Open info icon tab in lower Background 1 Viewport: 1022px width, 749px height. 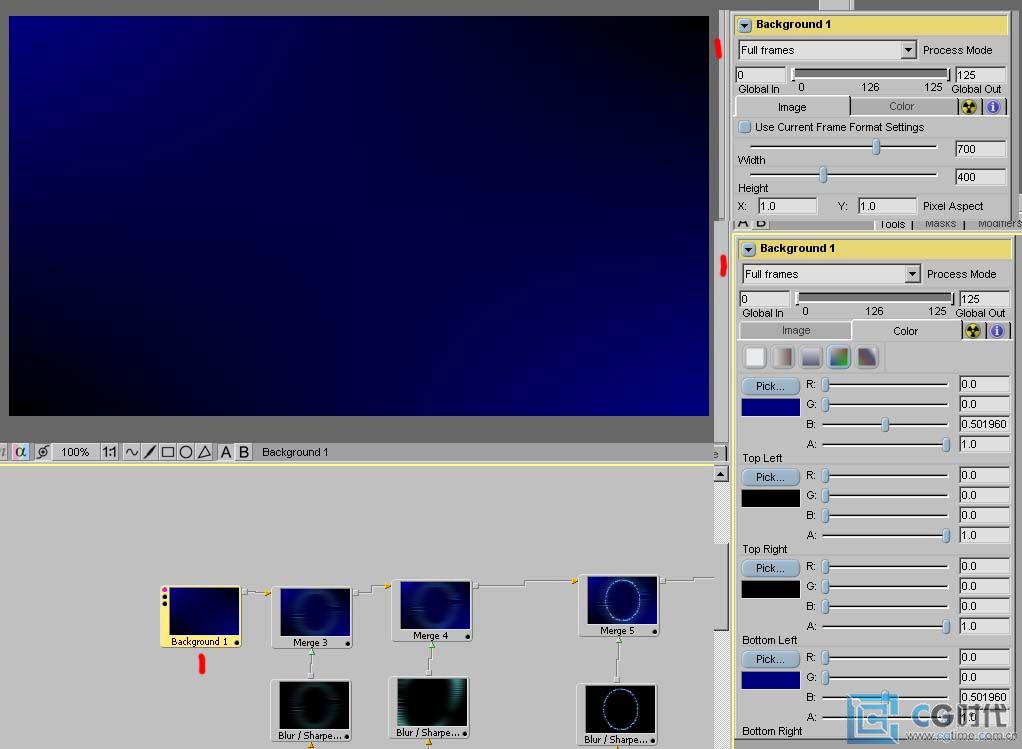click(x=997, y=330)
